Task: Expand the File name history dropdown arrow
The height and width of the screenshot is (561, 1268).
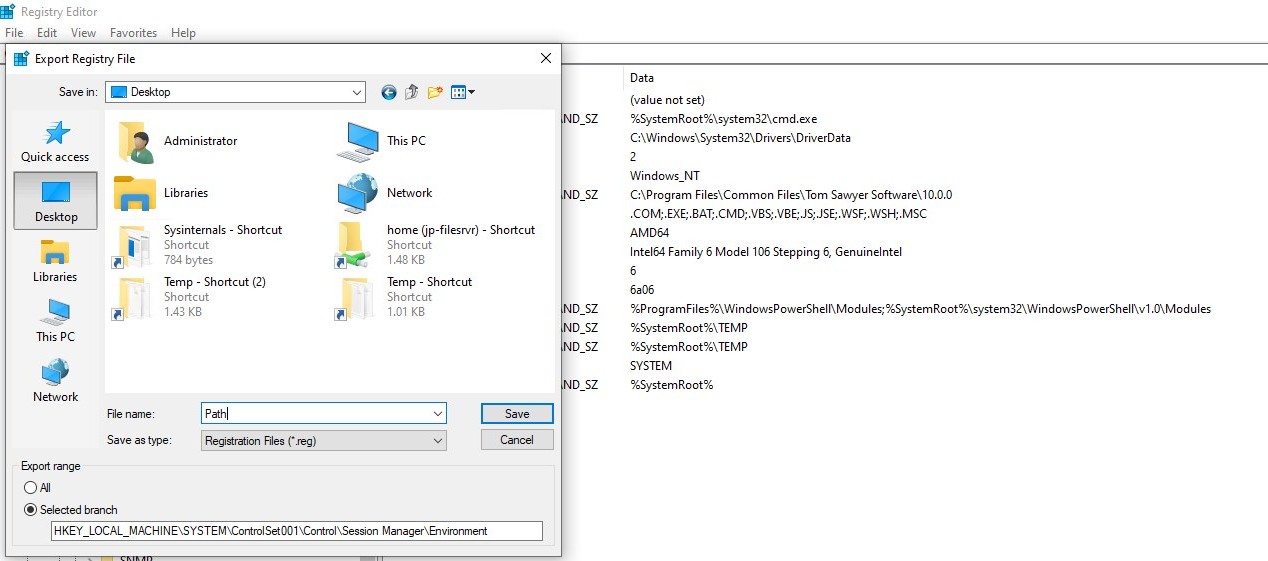Action: tap(438, 413)
